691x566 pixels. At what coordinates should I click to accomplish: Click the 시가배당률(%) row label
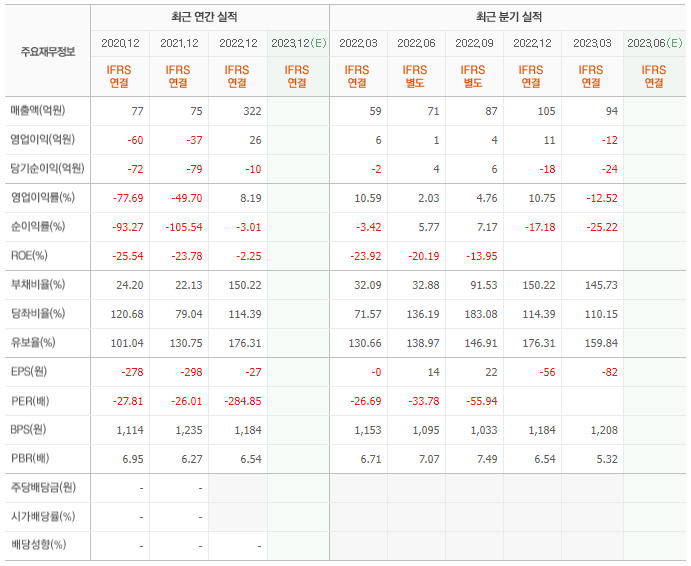click(43, 516)
